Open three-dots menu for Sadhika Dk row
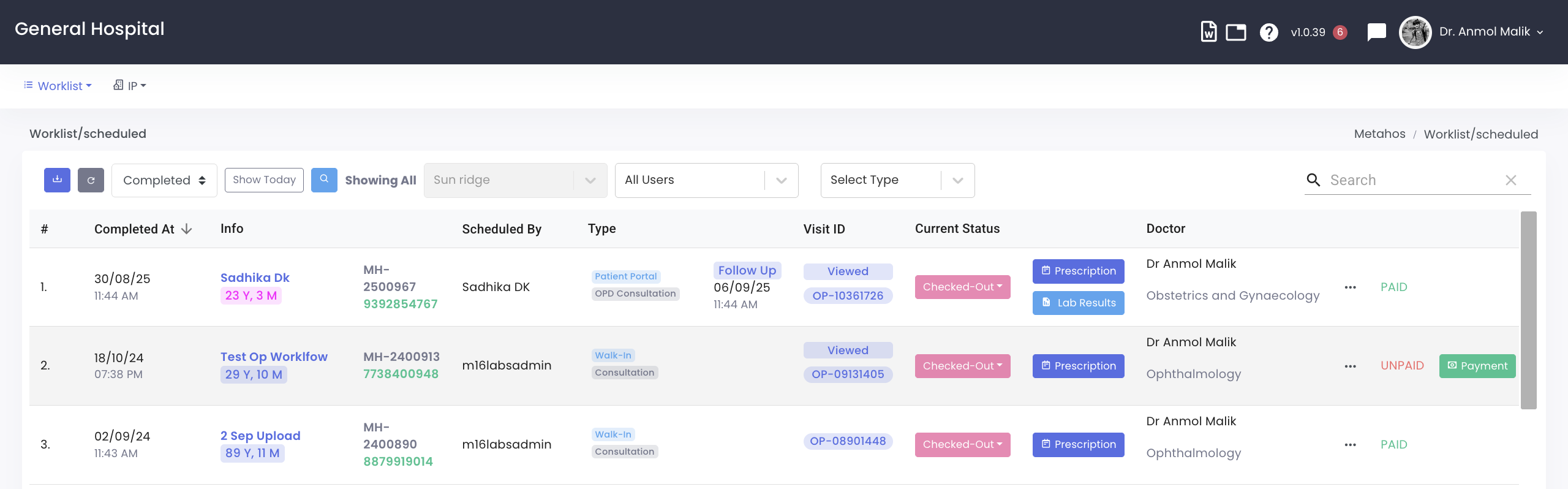This screenshot has height=489, width=1568. (1350, 287)
